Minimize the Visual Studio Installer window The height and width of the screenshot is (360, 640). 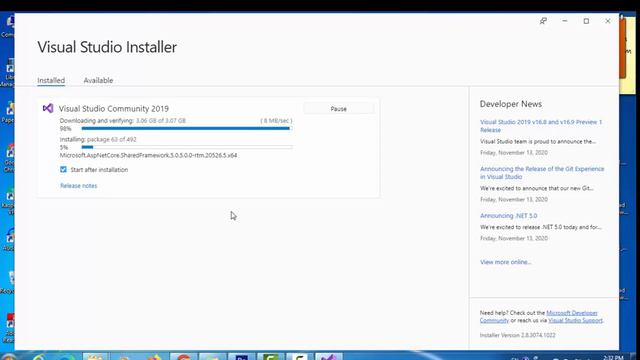click(564, 21)
